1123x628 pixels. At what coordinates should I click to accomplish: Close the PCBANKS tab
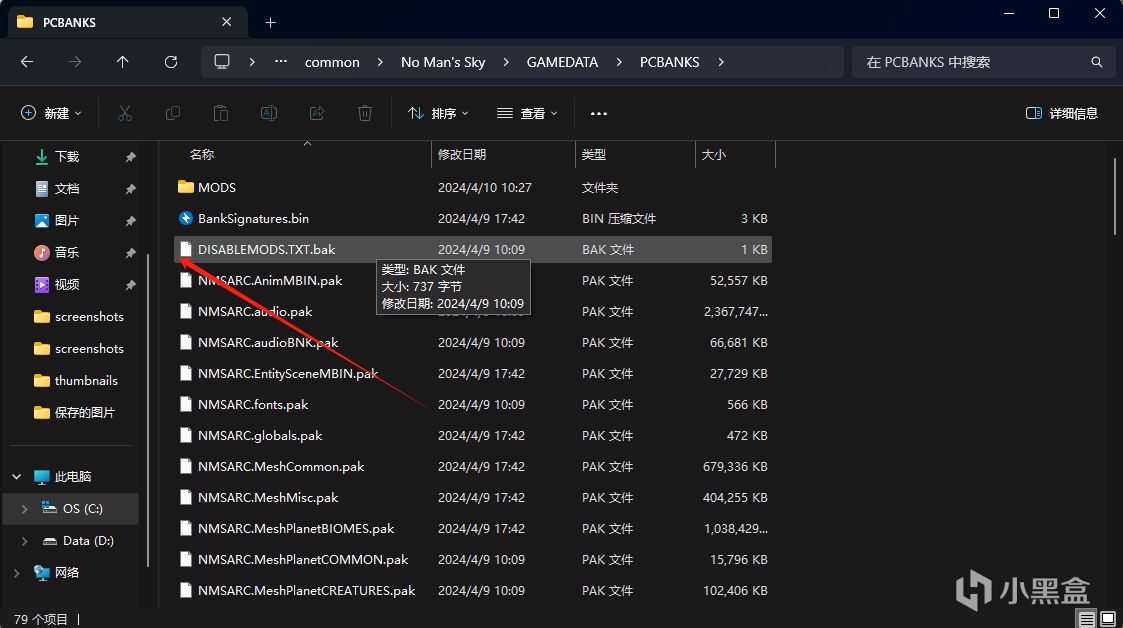pos(226,22)
